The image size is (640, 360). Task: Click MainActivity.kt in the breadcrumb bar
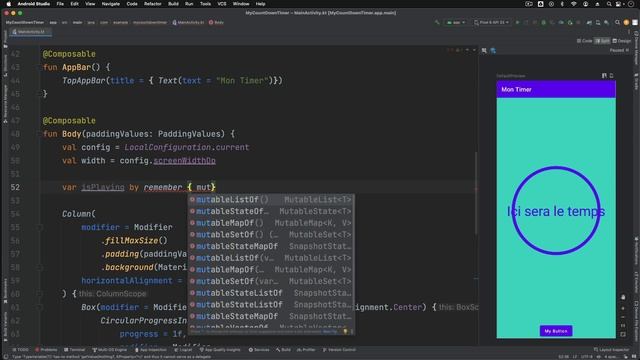click(x=188, y=22)
